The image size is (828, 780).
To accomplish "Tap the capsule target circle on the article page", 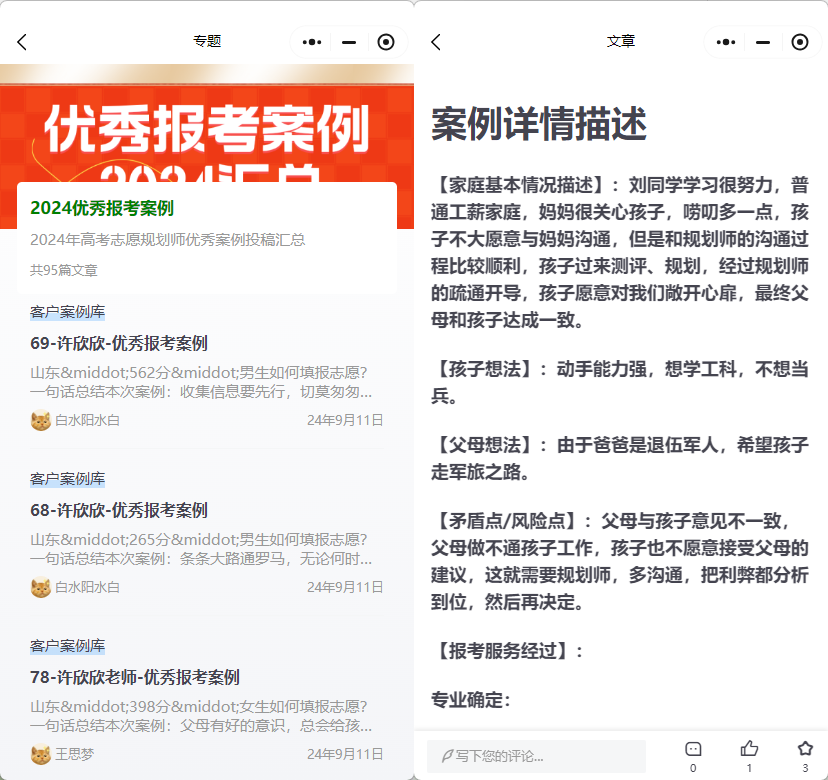I will (x=800, y=42).
